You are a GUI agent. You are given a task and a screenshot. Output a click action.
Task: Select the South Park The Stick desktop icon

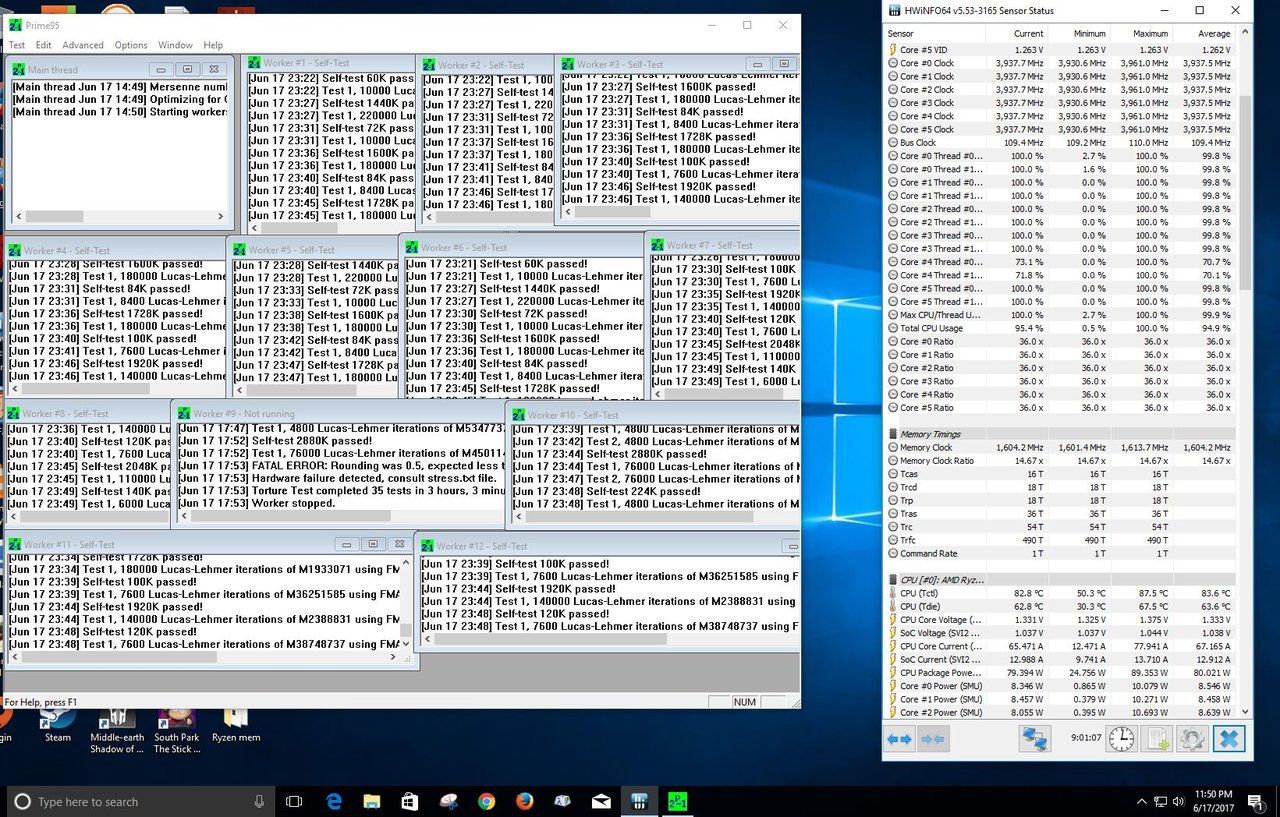176,731
